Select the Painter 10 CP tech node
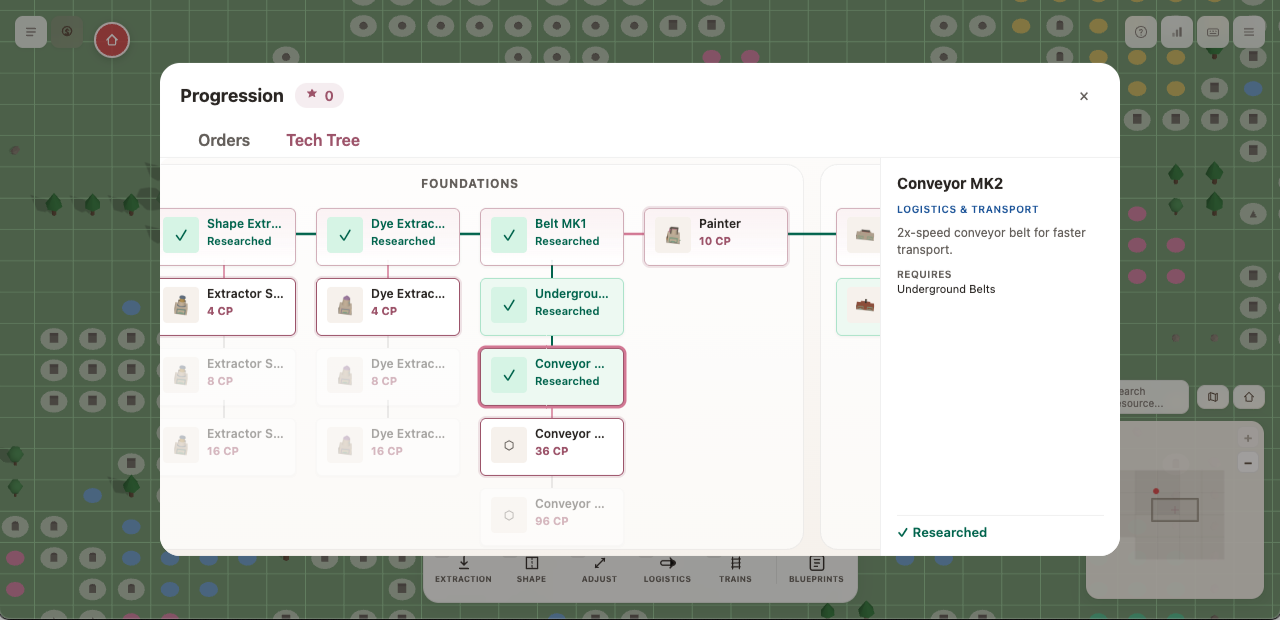The image size is (1280, 620). pyautogui.click(x=716, y=237)
